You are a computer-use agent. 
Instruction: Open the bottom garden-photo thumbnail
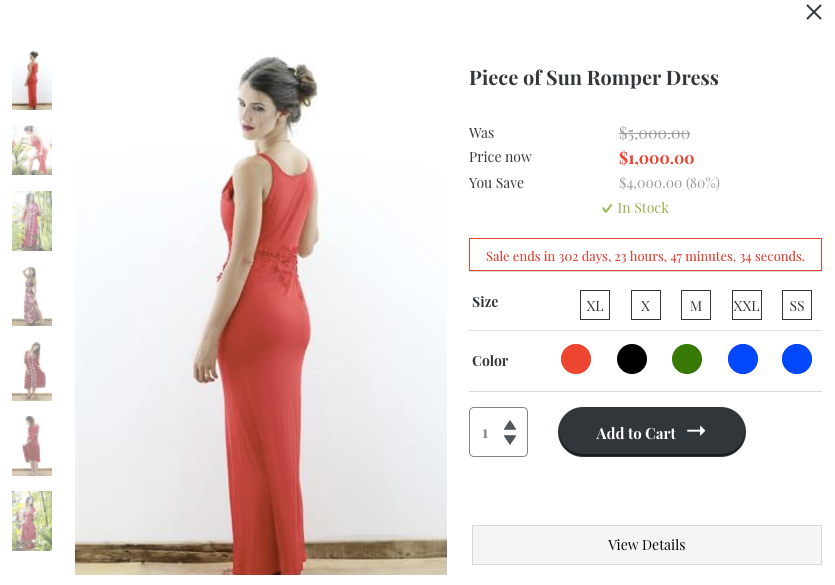point(31,521)
